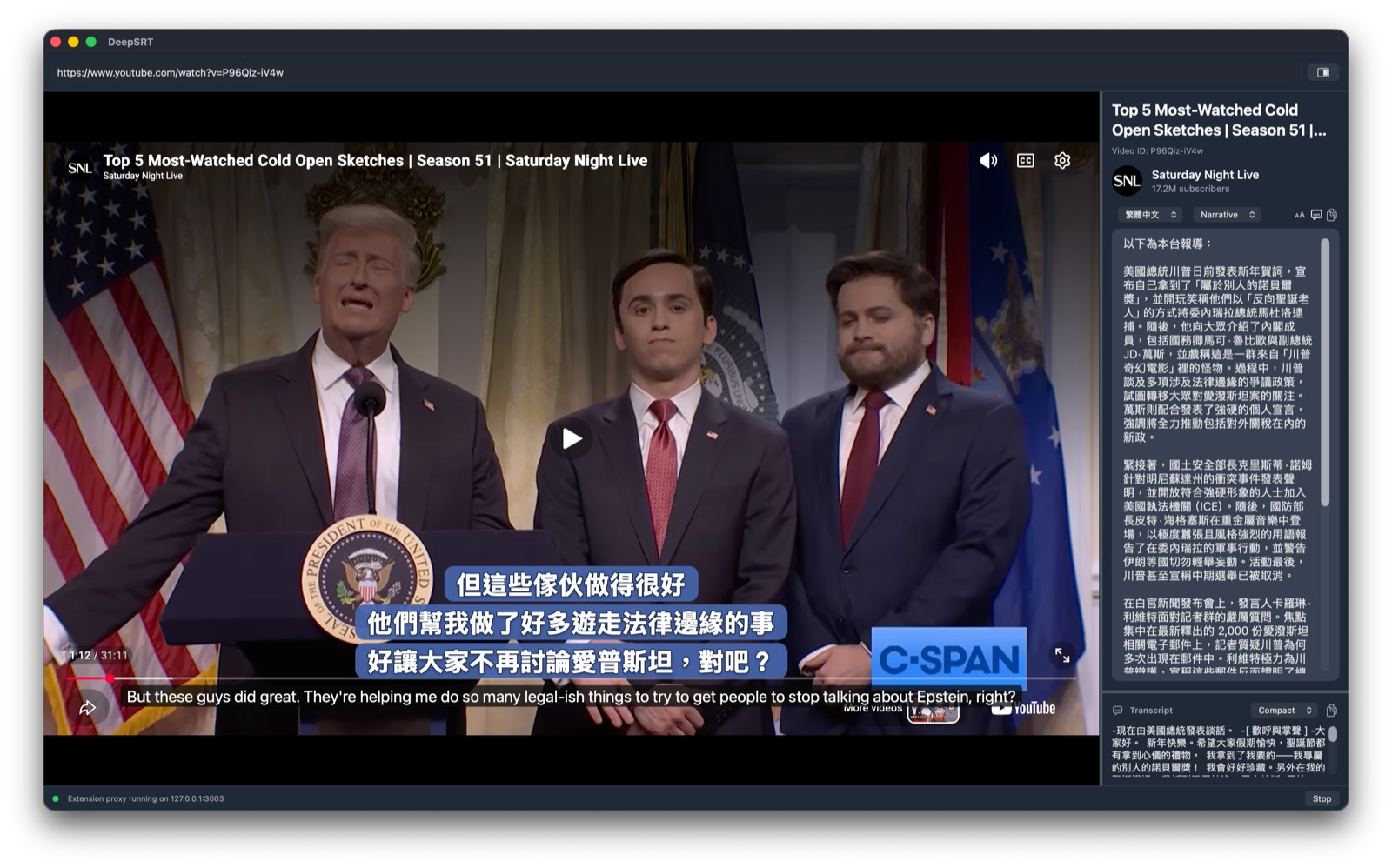This screenshot has height=868, width=1392.
Task: Click the Saturday Night Live text under player title
Action: 143,176
